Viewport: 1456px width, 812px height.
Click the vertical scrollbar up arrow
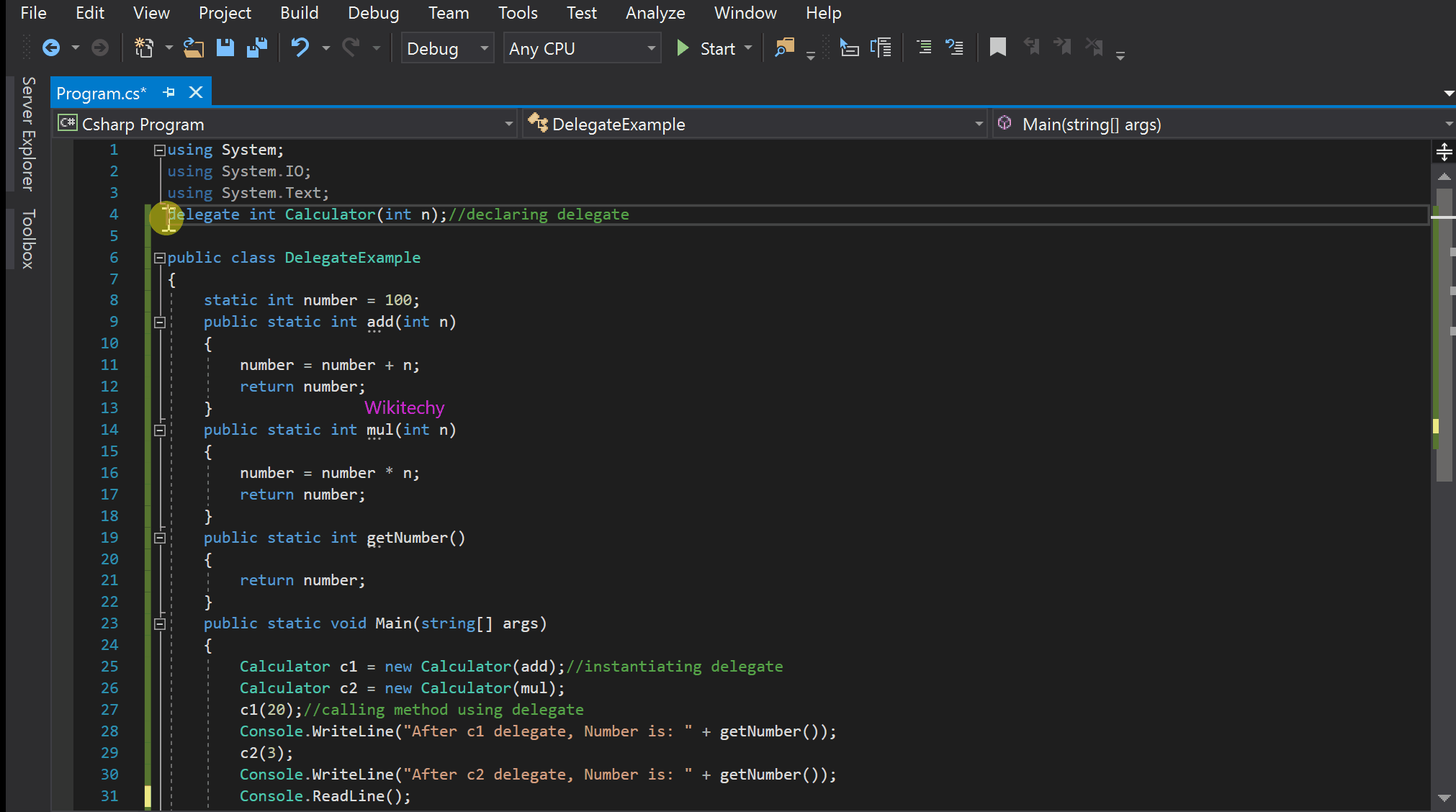pos(1444,176)
